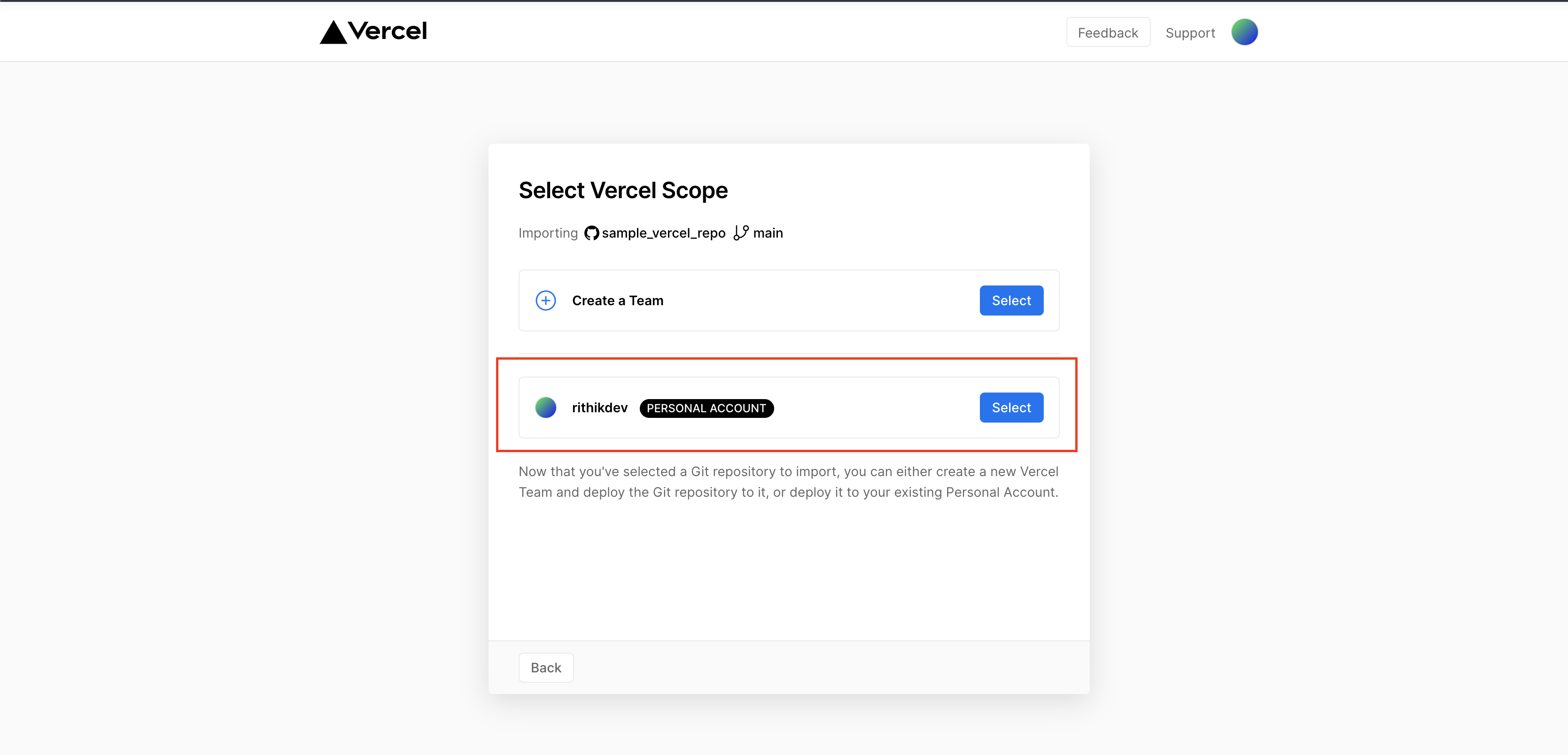
Task: Click the Create a Team label
Action: click(x=617, y=300)
